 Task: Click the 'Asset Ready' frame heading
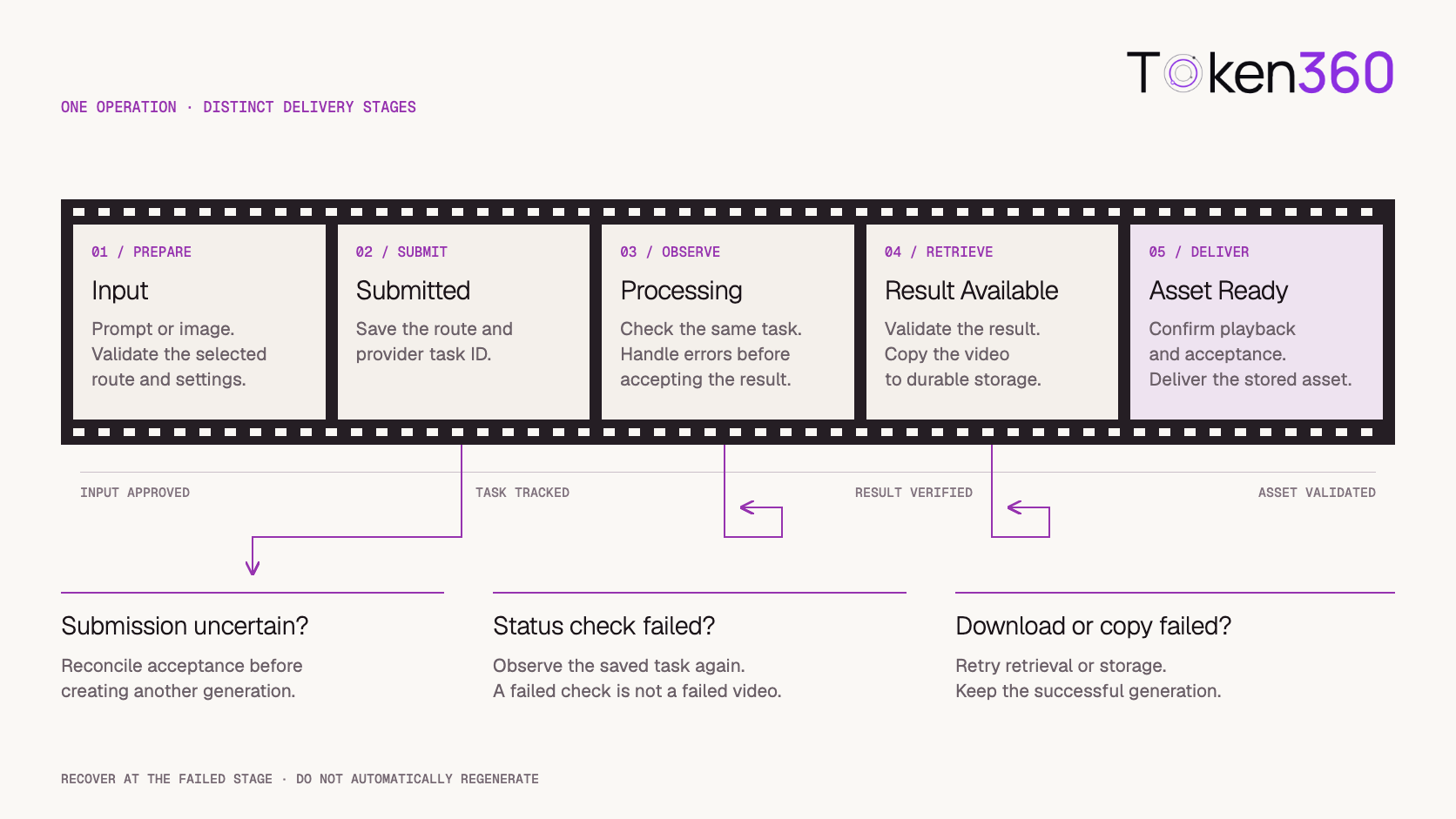coord(1218,291)
